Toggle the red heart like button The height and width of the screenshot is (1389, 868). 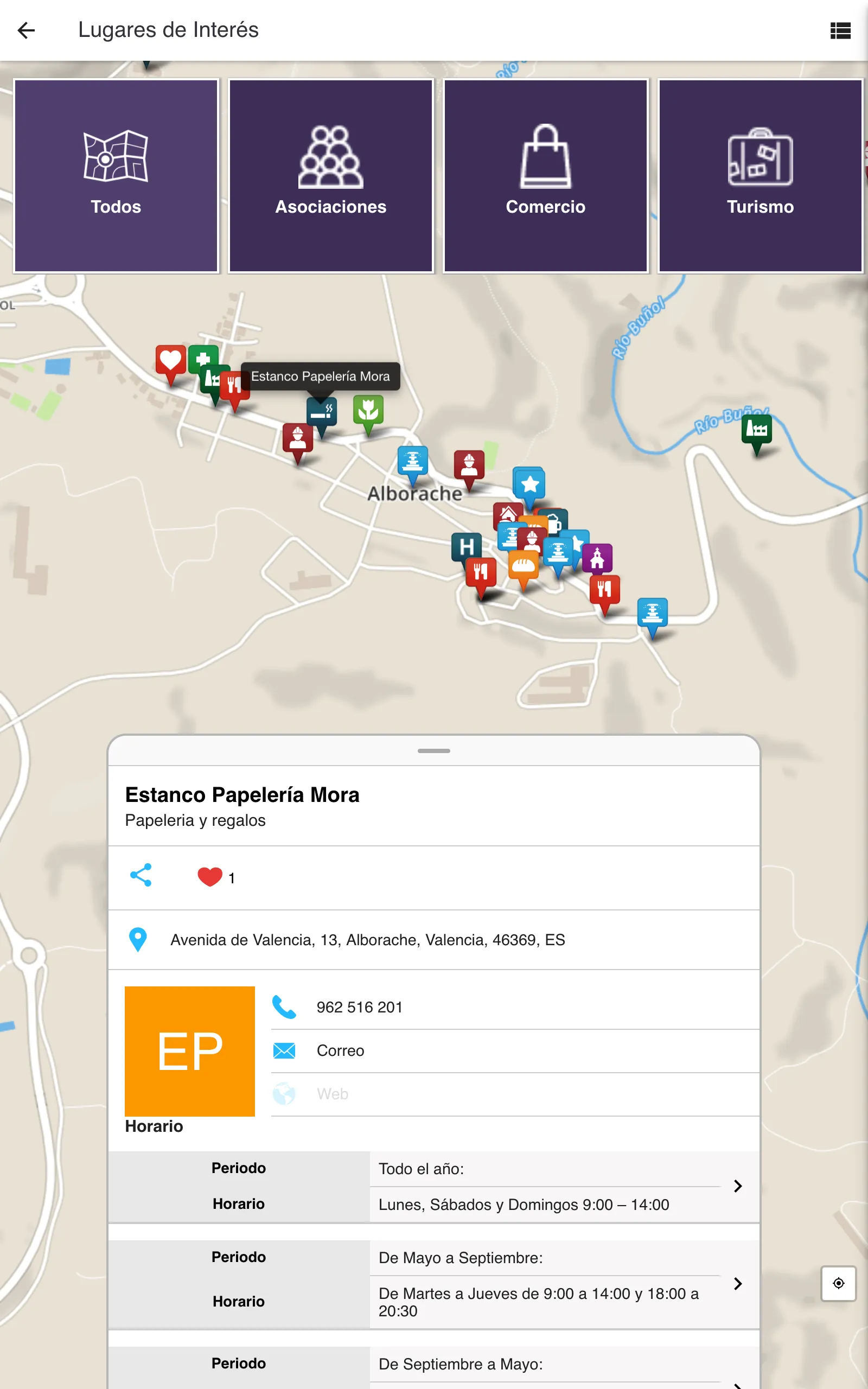click(209, 877)
